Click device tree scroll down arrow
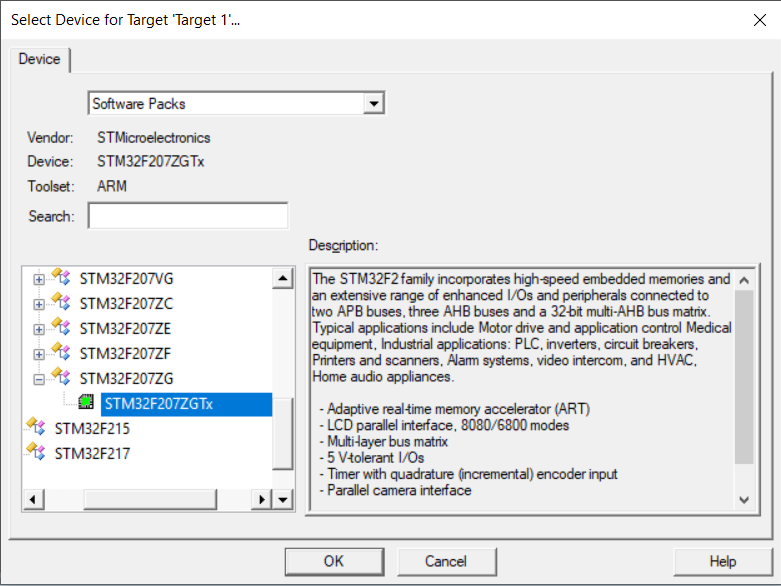This screenshot has width=781, height=586. 283,499
